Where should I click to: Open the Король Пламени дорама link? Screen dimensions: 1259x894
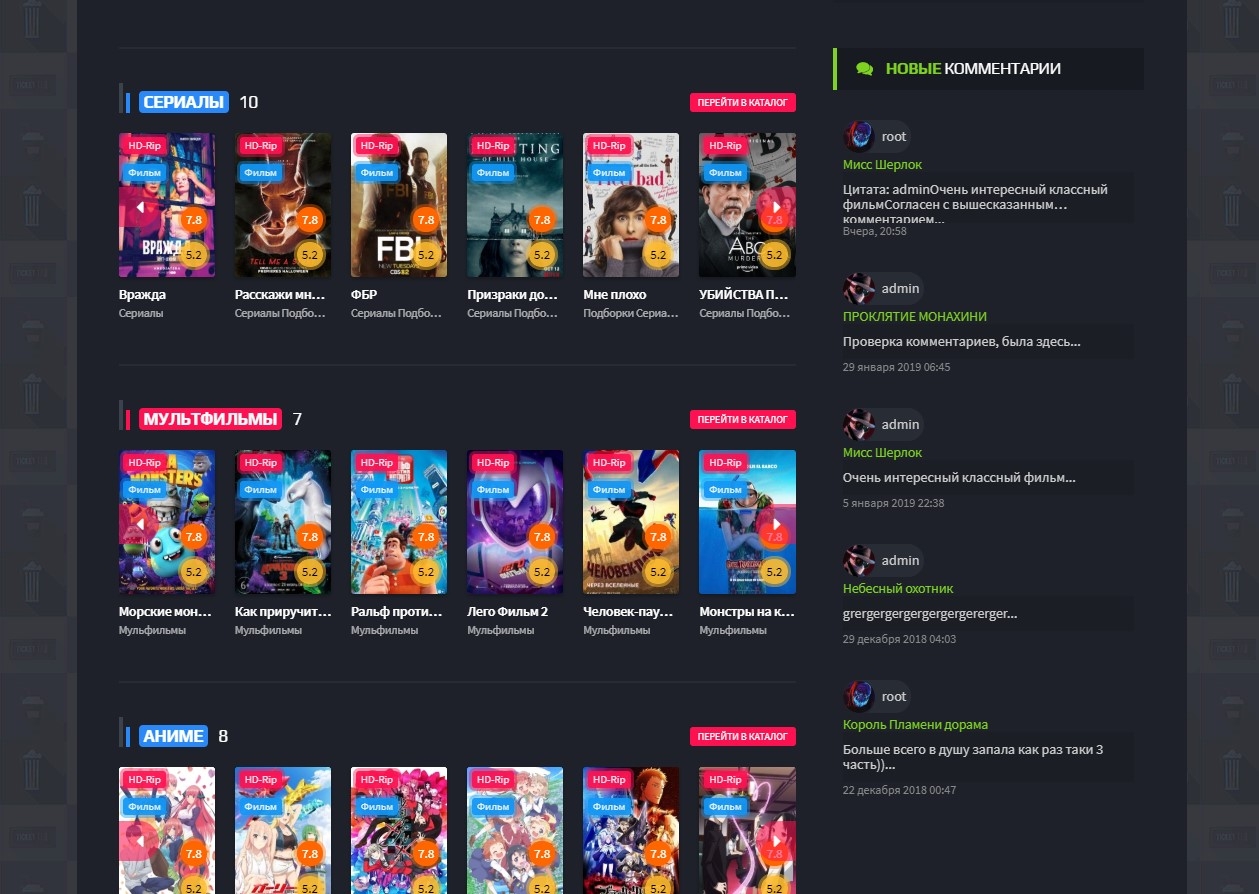[x=915, y=725]
